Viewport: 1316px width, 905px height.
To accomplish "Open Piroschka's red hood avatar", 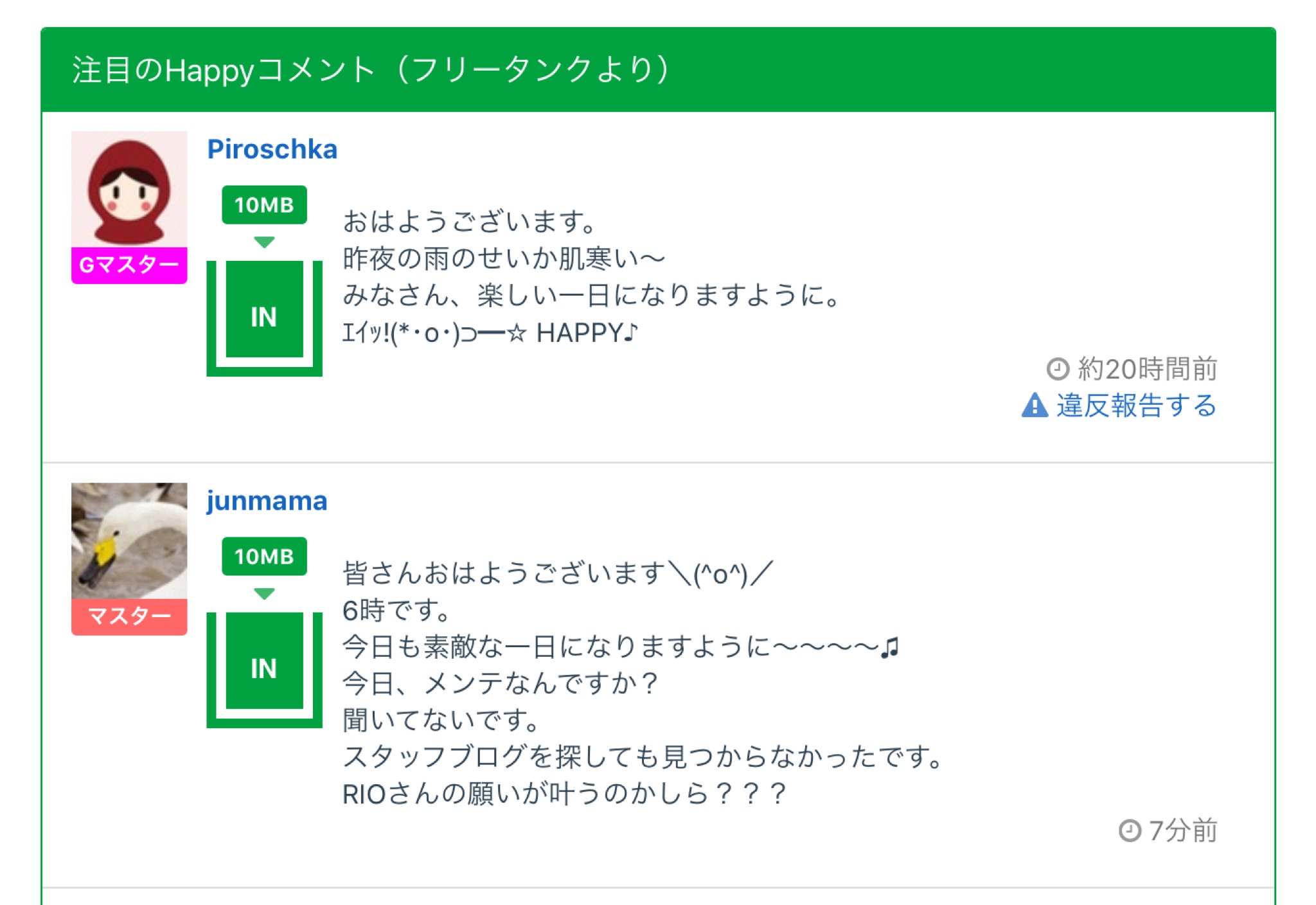I will (129, 189).
